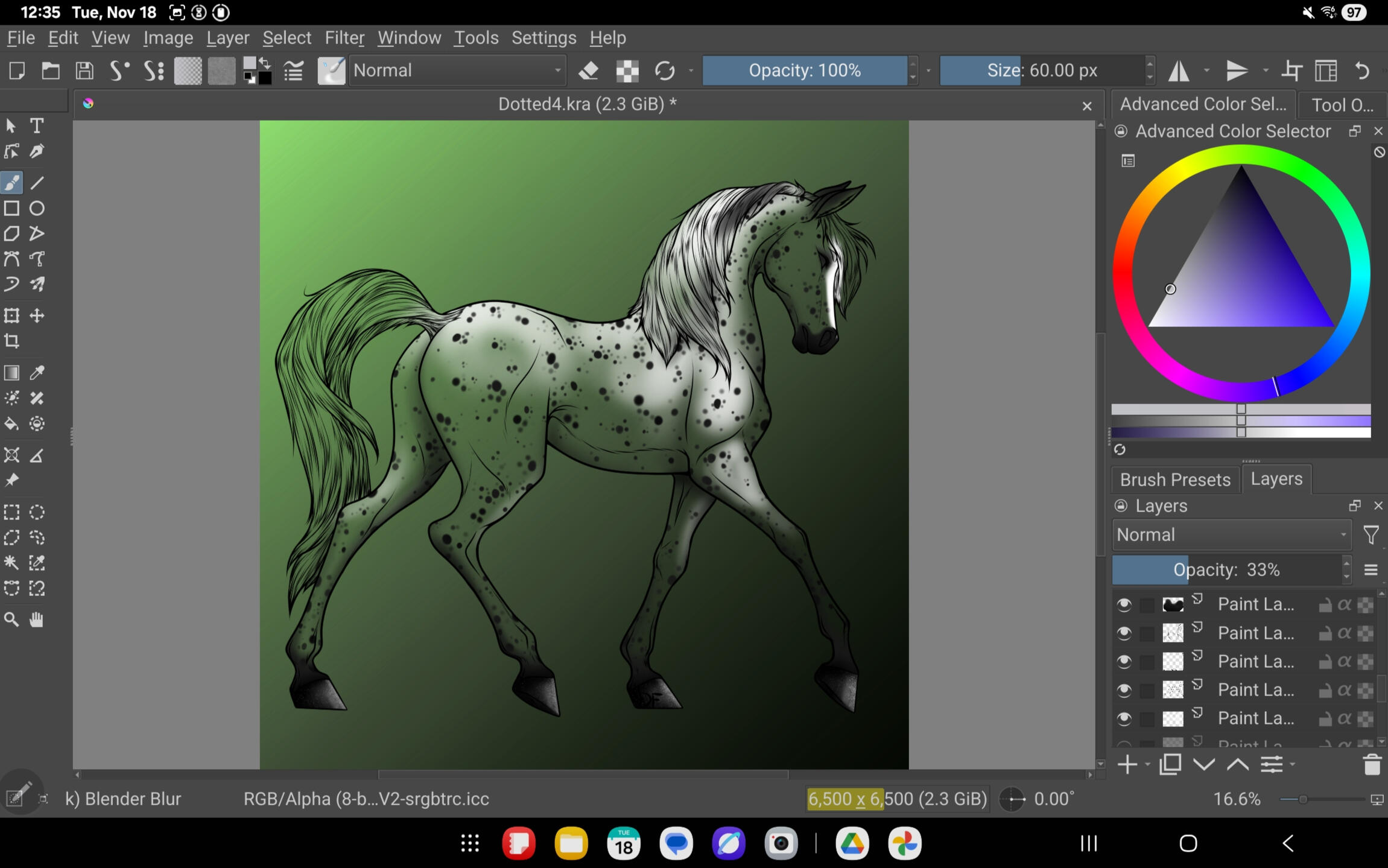
Task: Toggle preserve alpha toolbar button
Action: (x=627, y=71)
